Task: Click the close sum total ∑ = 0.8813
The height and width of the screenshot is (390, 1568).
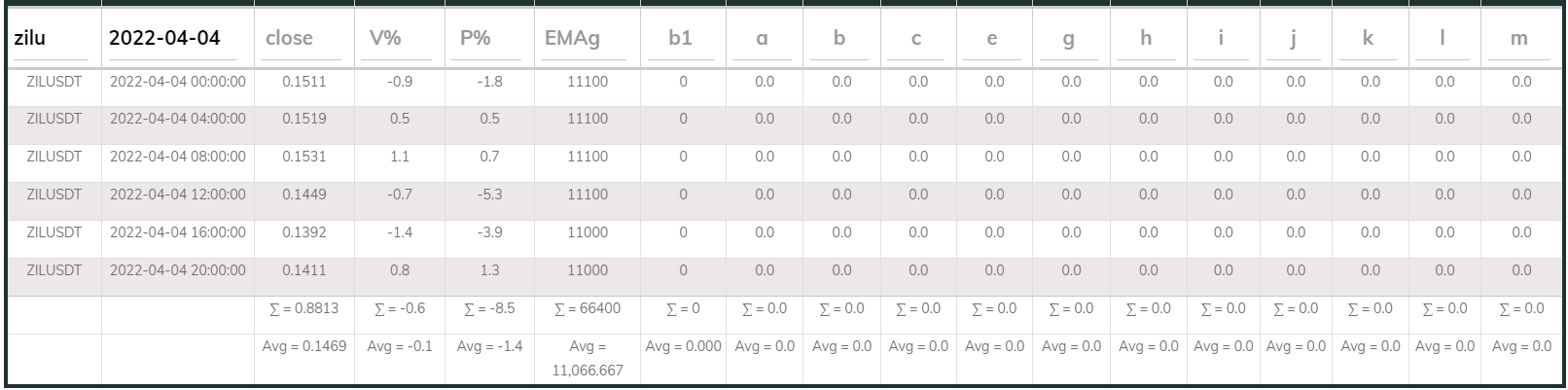Action: (x=304, y=308)
